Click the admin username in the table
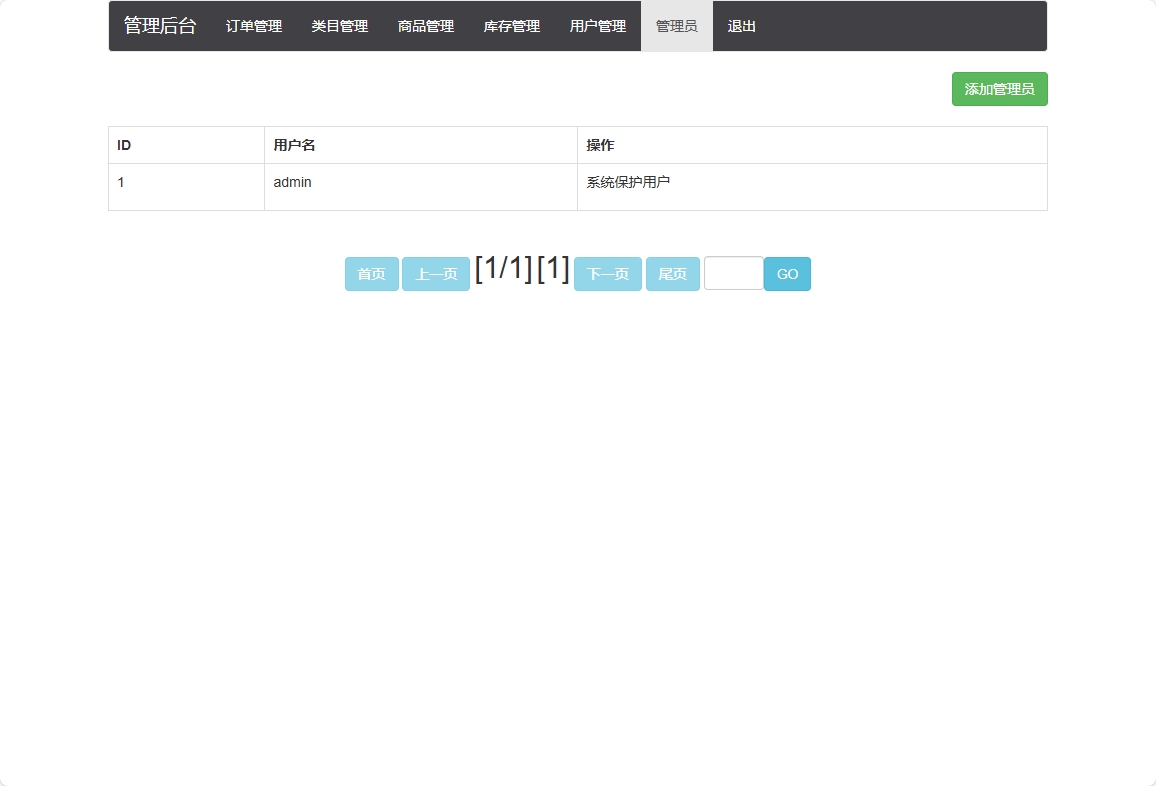Image resolution: width=1156 pixels, height=786 pixels. point(293,182)
